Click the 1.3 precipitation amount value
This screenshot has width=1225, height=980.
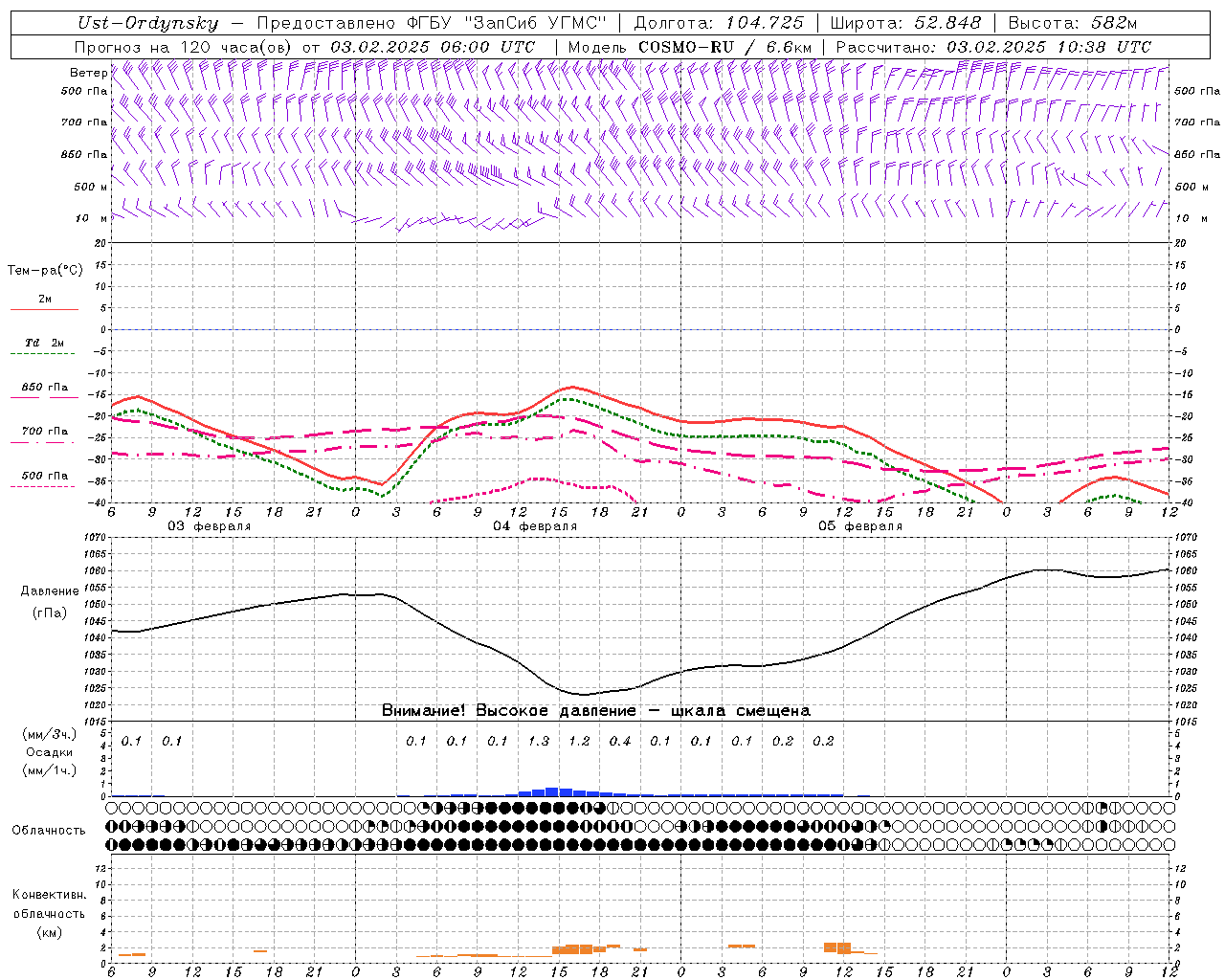539,741
